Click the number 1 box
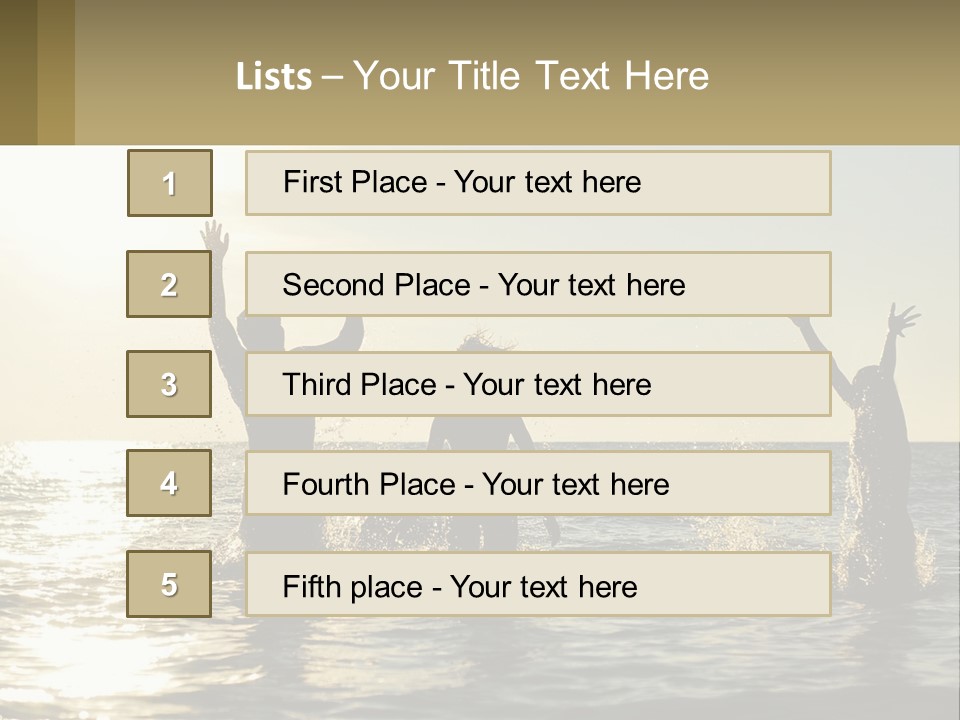Screen dimensions: 960x720 [x=170, y=183]
